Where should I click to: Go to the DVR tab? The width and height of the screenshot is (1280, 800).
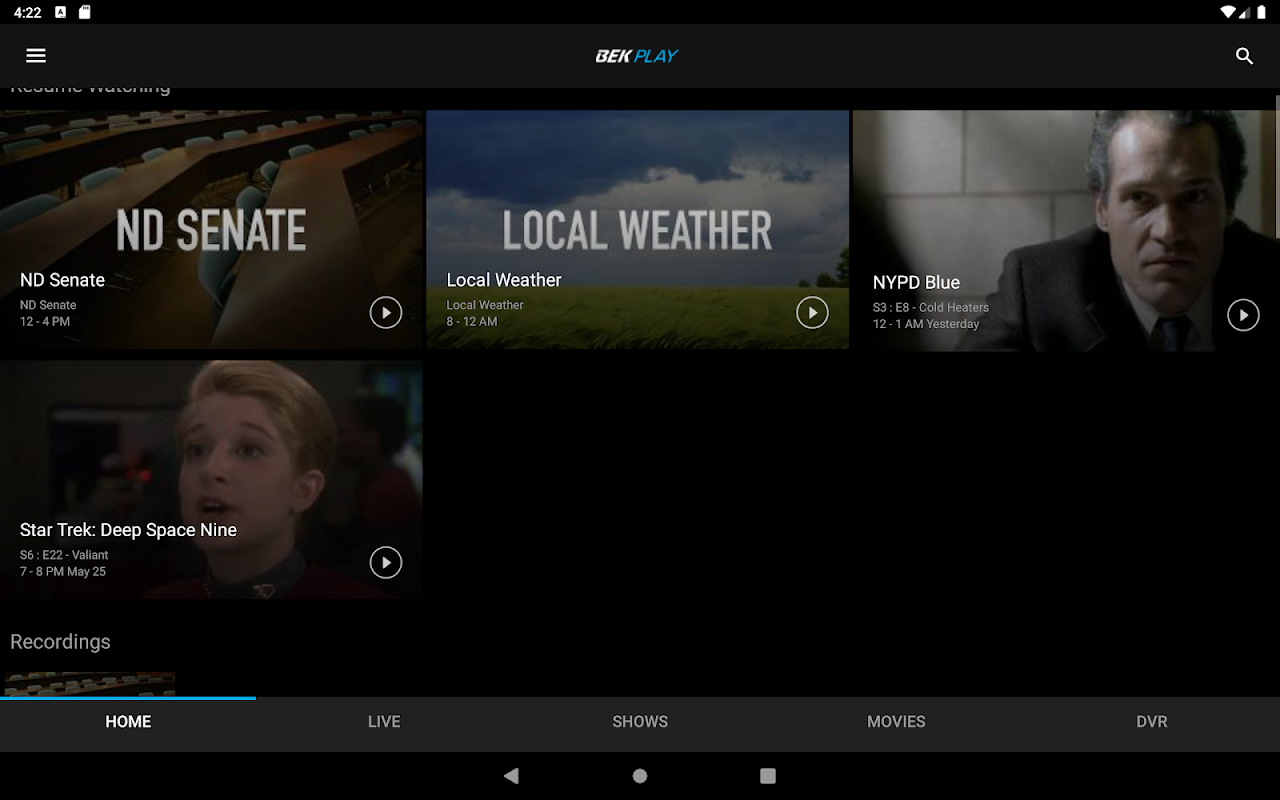(1152, 722)
